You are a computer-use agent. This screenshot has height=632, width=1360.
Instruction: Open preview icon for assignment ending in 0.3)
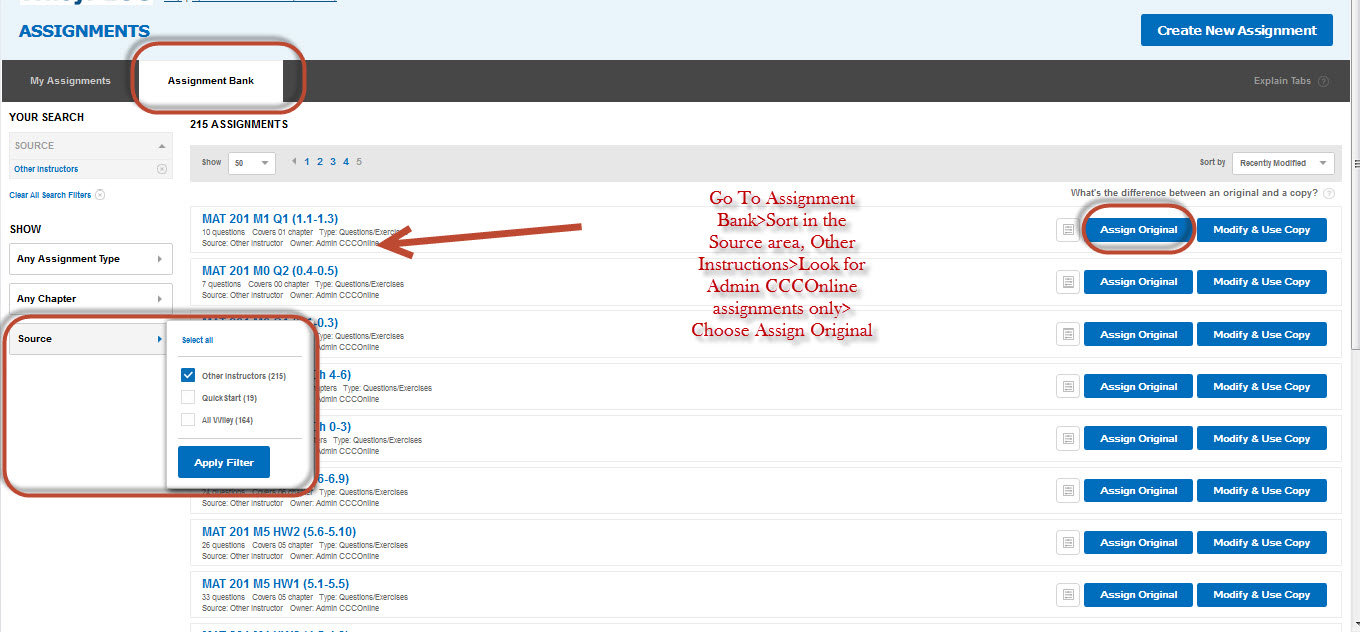tap(1068, 334)
